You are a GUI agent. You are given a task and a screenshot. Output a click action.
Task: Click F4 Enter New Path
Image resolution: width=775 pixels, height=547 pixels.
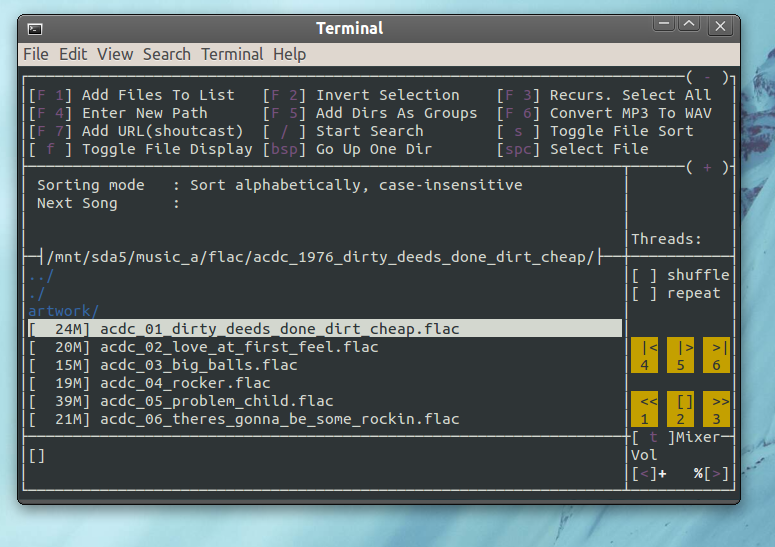pos(118,113)
